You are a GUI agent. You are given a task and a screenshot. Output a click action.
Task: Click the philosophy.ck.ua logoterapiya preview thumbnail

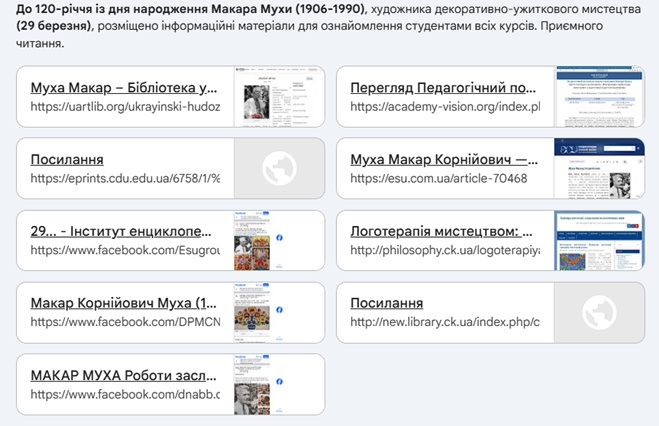click(x=599, y=240)
